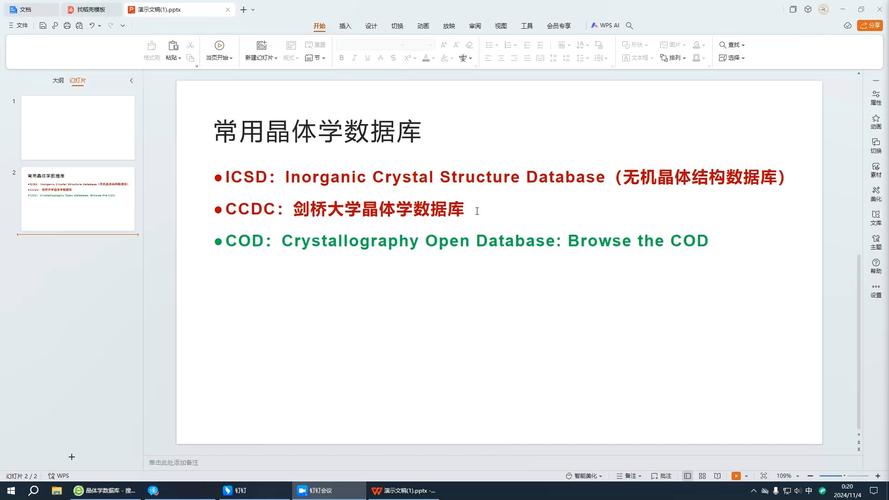
Task: Collapse the slide thumbnail panel
Action: click(131, 80)
